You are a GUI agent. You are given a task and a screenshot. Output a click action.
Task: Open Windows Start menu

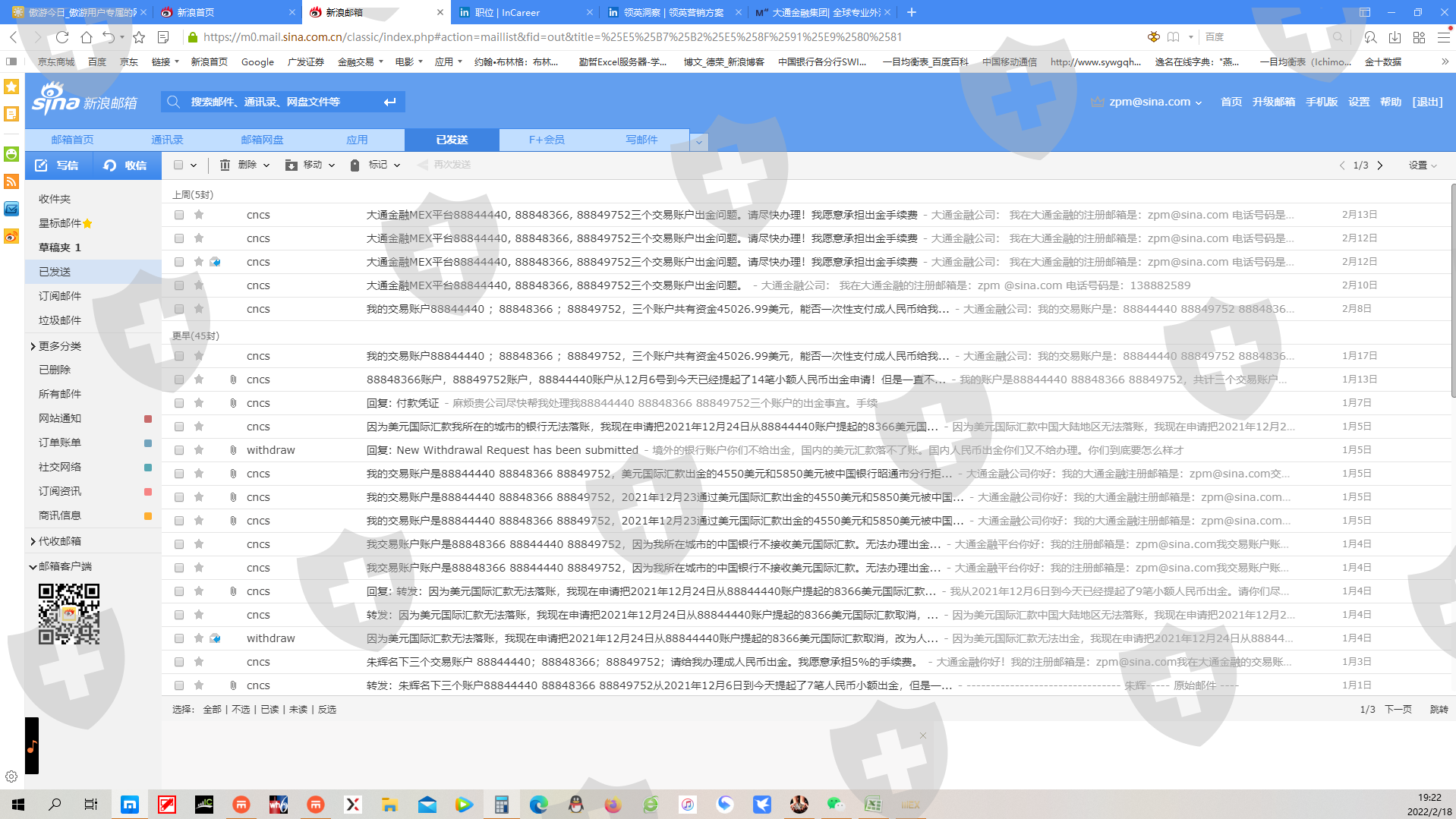18,805
